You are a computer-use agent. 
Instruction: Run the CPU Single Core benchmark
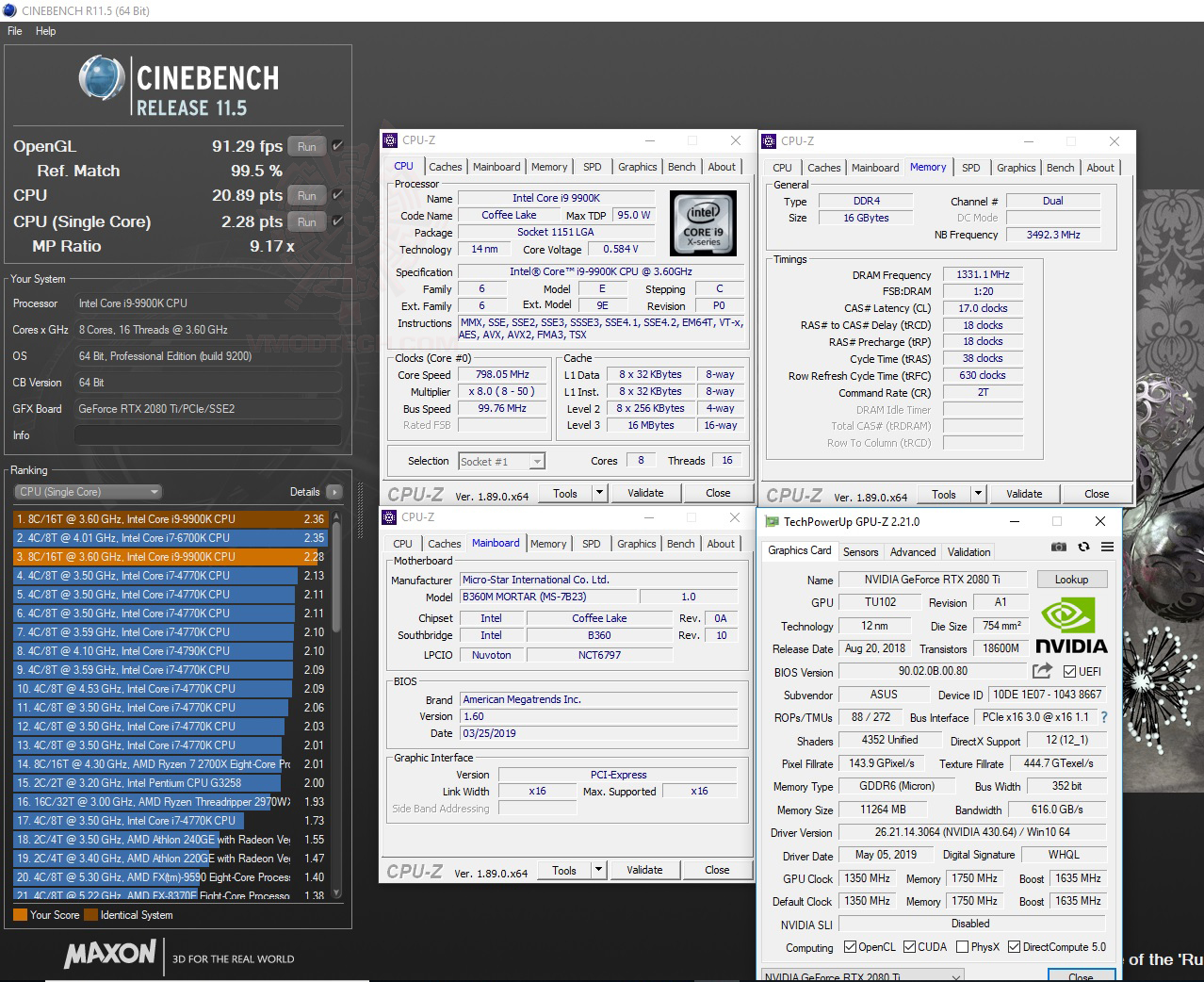point(307,221)
